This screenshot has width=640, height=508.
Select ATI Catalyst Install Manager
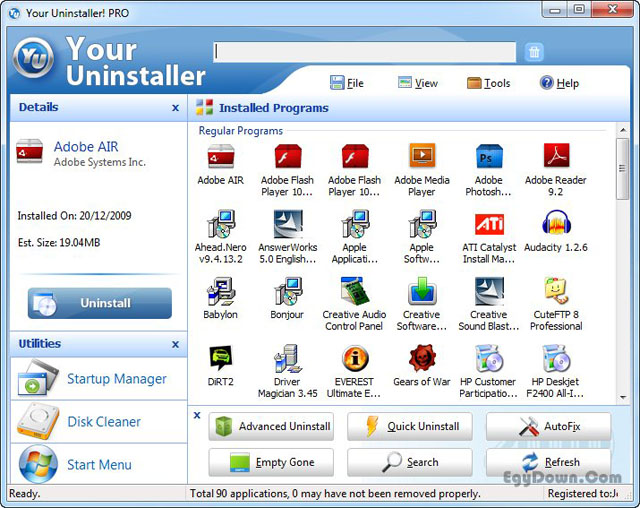[x=489, y=224]
